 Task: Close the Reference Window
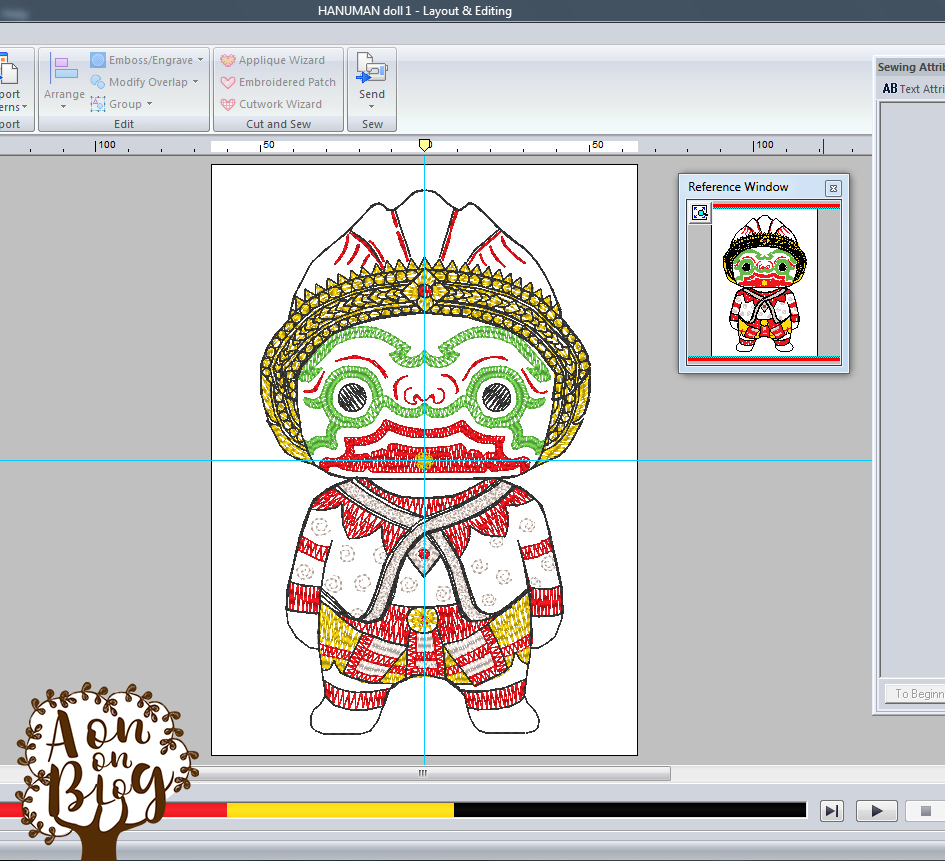pyautogui.click(x=833, y=188)
